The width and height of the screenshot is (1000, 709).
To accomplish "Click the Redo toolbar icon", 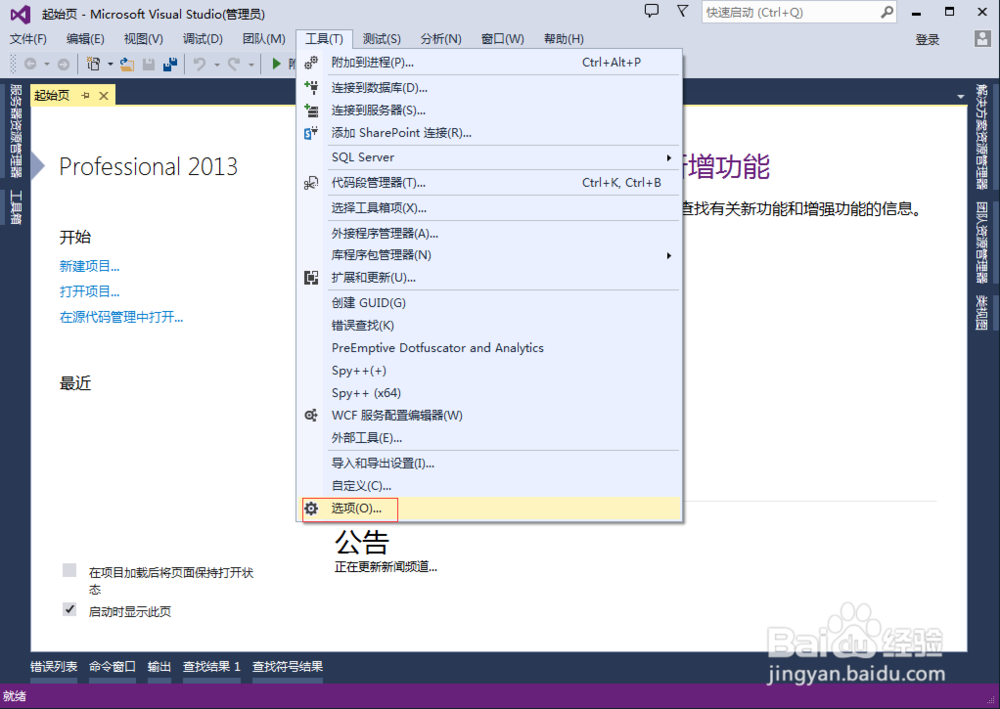I will click(x=234, y=64).
